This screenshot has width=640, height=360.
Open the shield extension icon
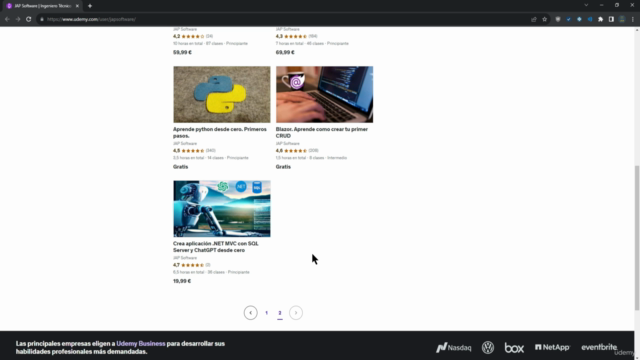pos(558,19)
